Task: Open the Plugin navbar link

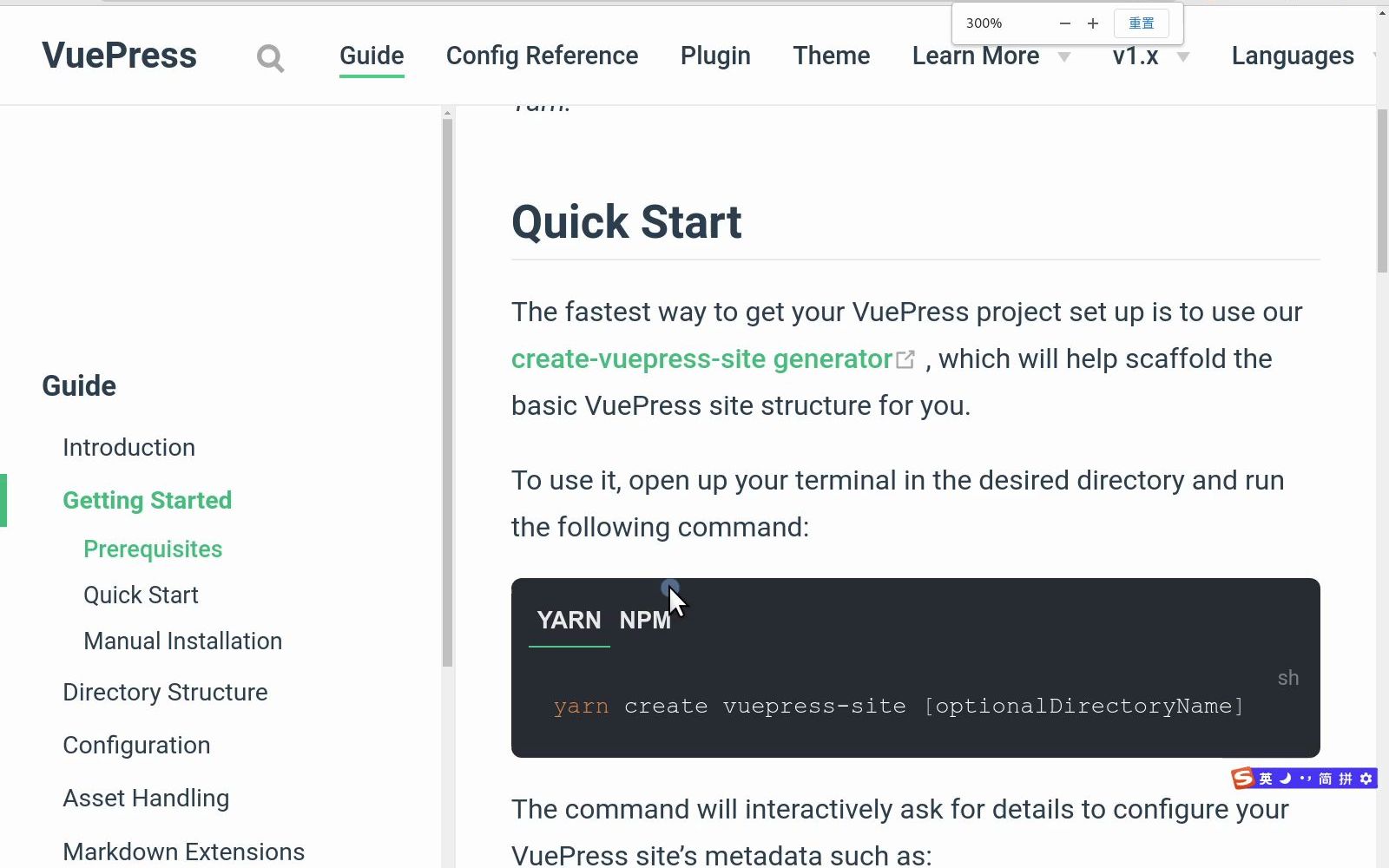Action: 715,56
